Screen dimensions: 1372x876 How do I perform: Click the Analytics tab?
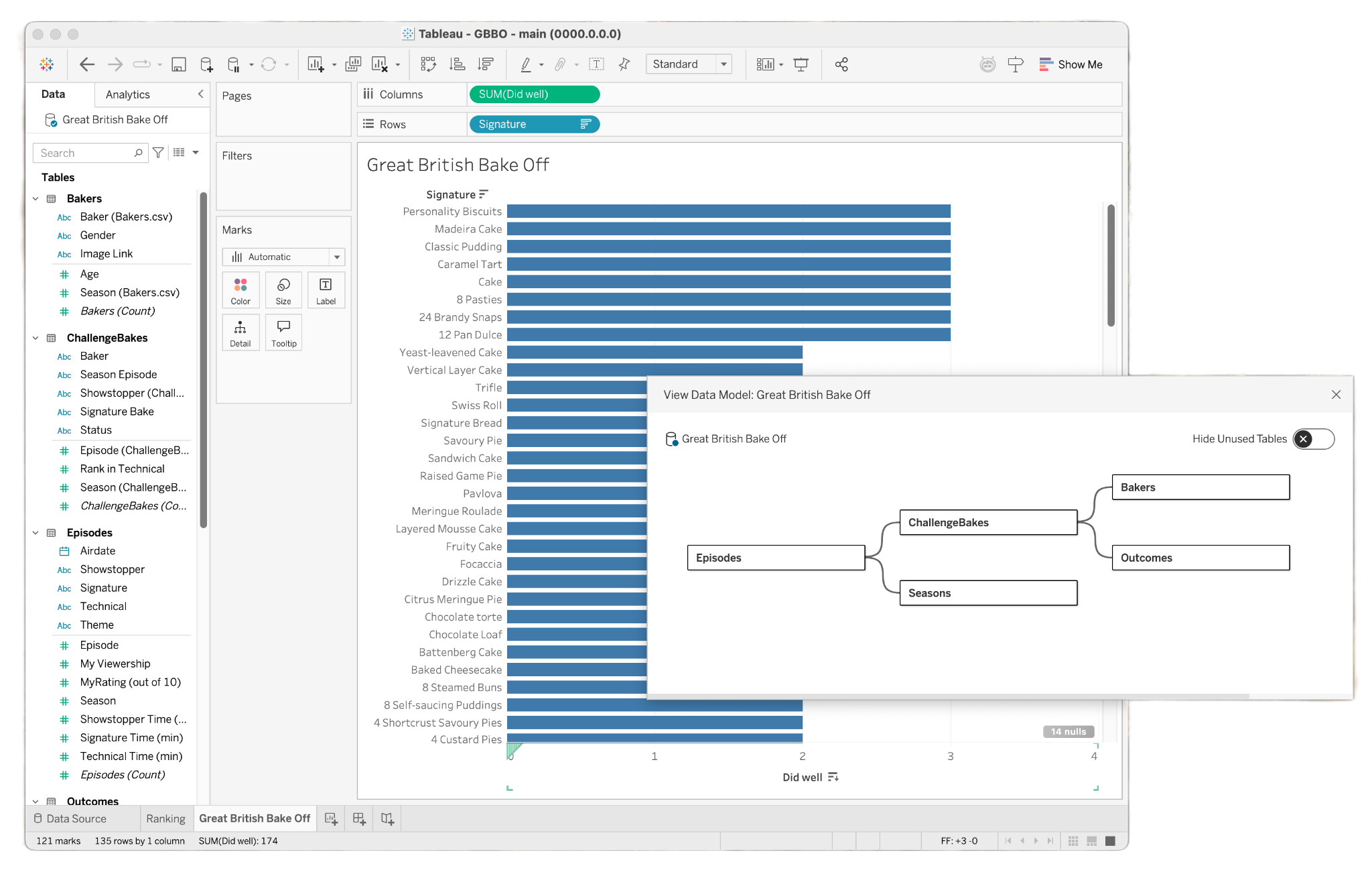click(128, 94)
